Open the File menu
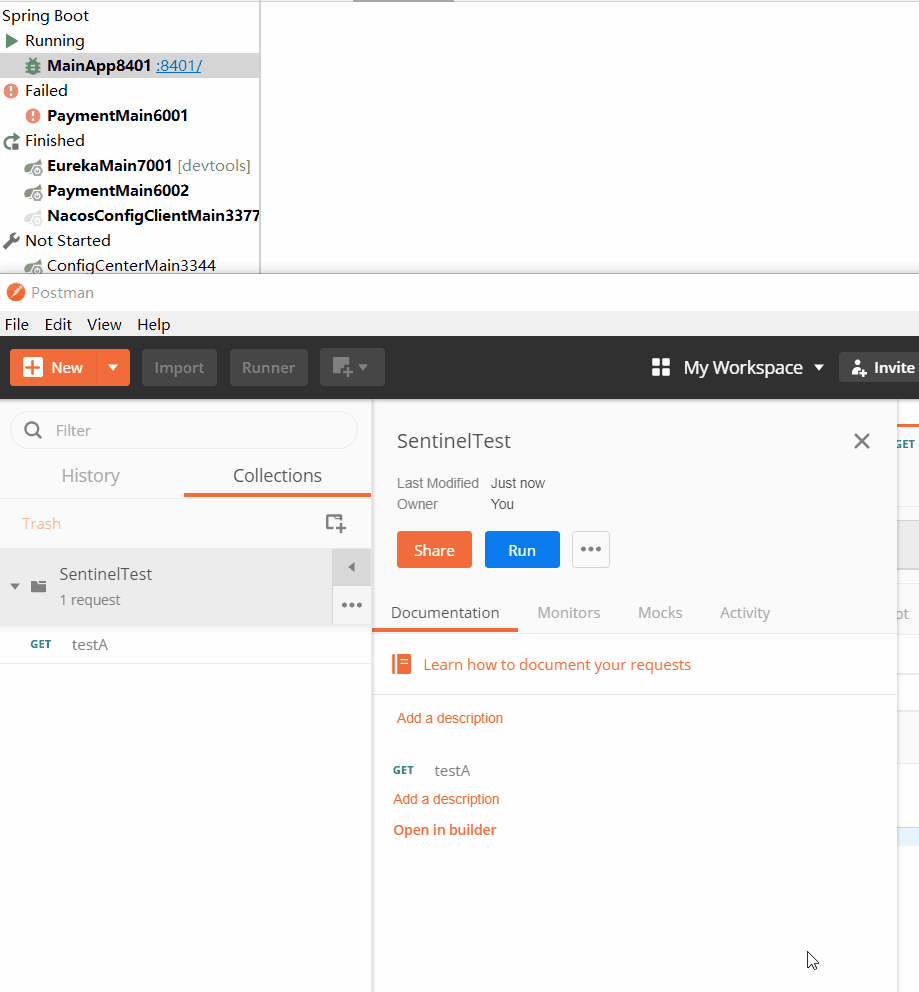 point(16,325)
